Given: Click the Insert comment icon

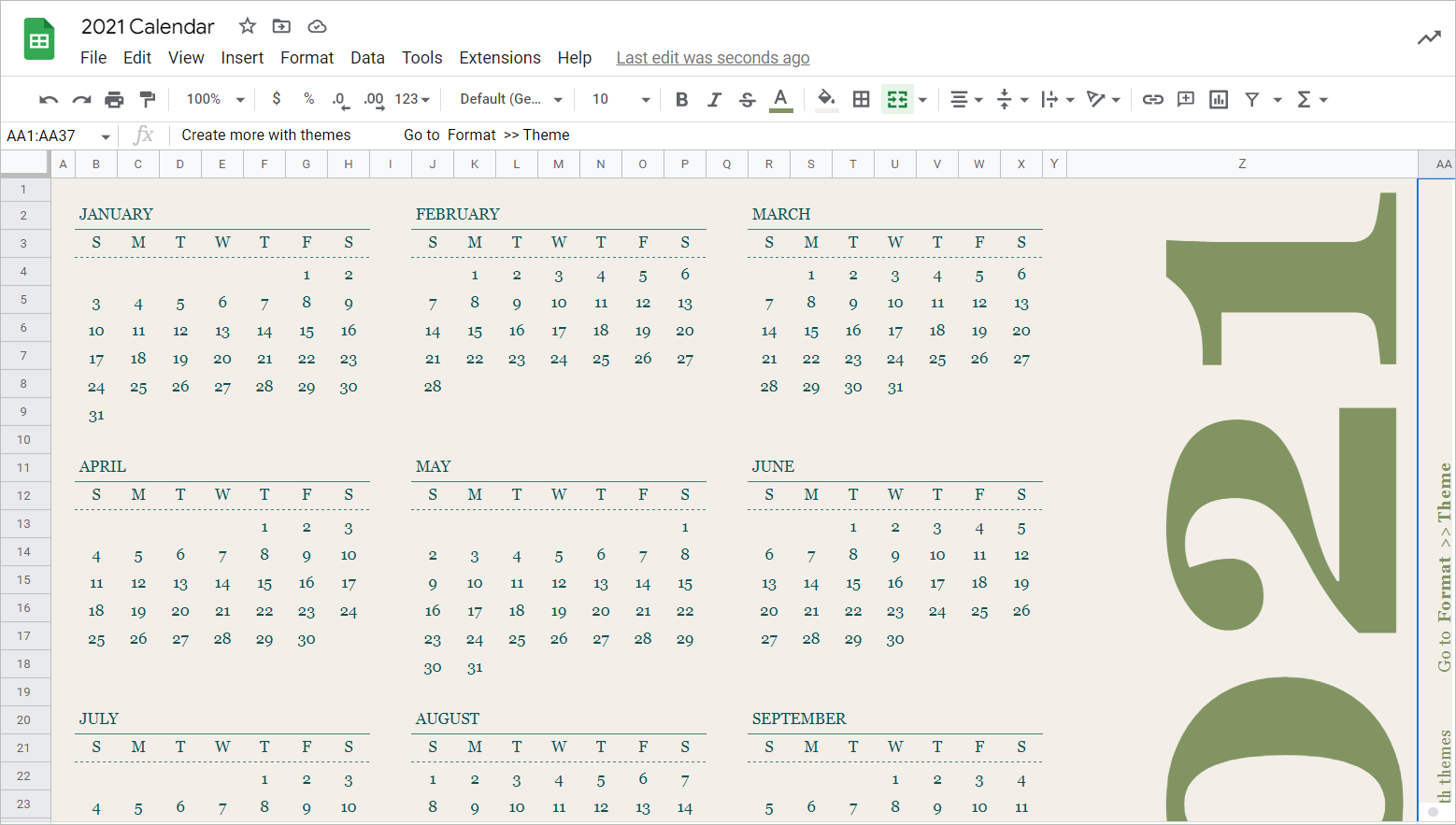Looking at the screenshot, I should 1185,98.
